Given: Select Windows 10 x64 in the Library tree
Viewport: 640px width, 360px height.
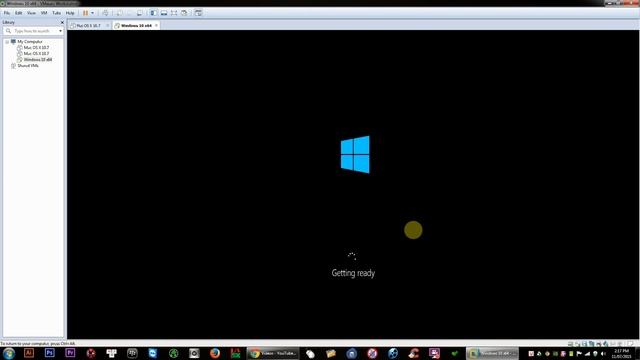Looking at the screenshot, I should 37,60.
